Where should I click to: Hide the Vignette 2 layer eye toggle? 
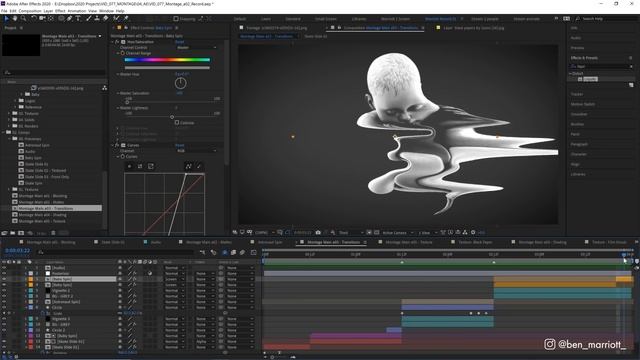4,291
